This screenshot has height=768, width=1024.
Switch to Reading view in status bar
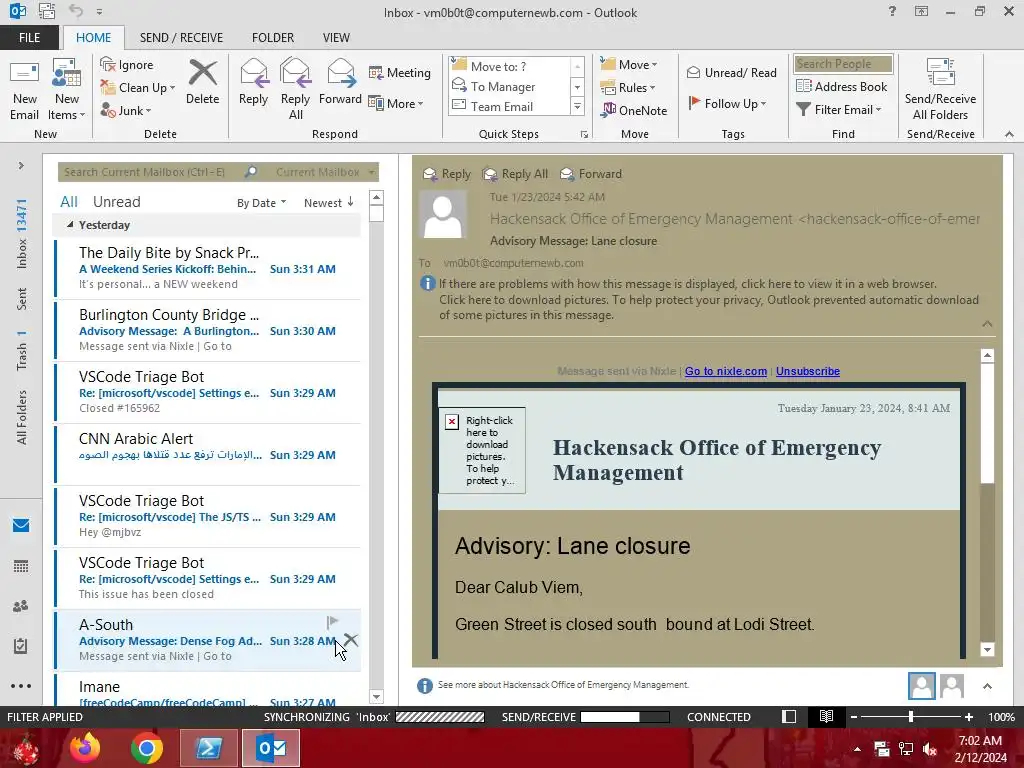coord(826,716)
